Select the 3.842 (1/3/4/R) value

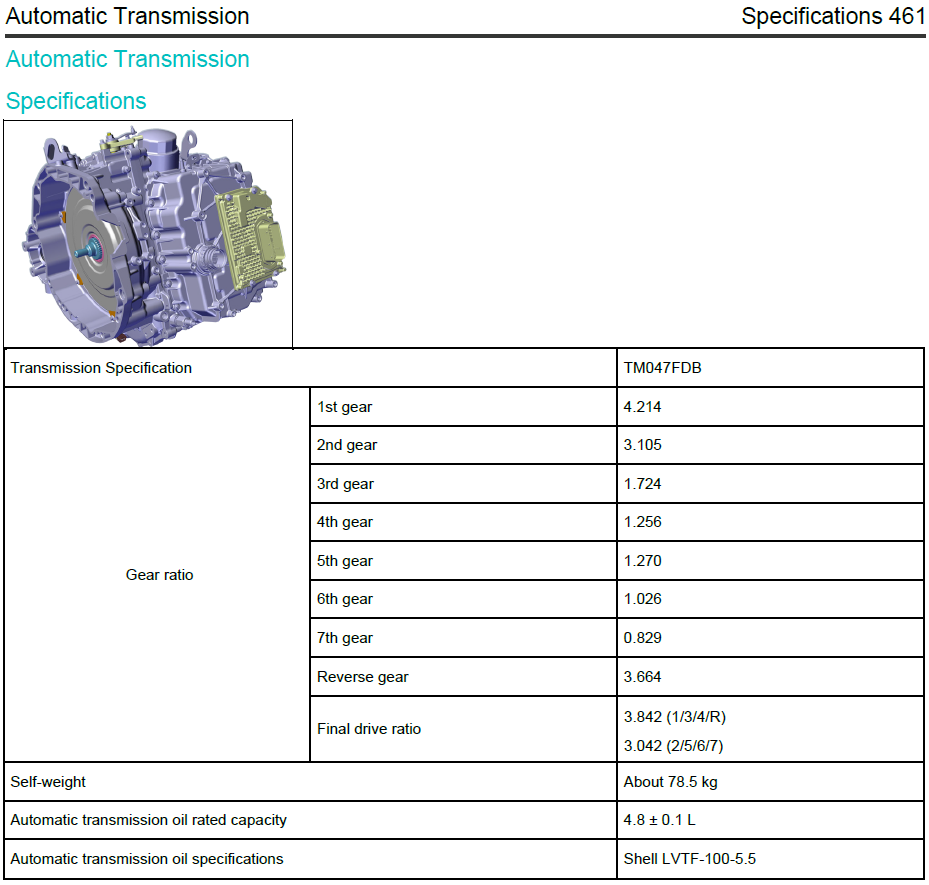click(674, 717)
